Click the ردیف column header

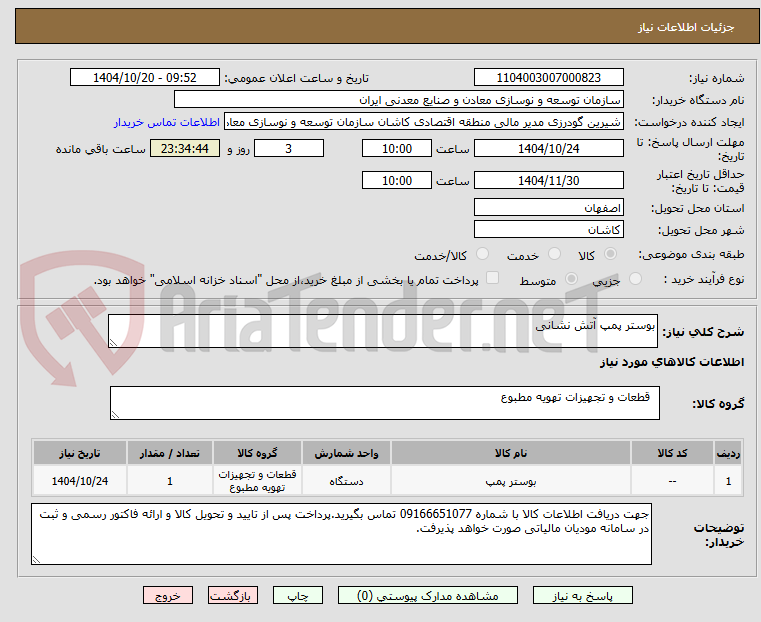(x=728, y=453)
